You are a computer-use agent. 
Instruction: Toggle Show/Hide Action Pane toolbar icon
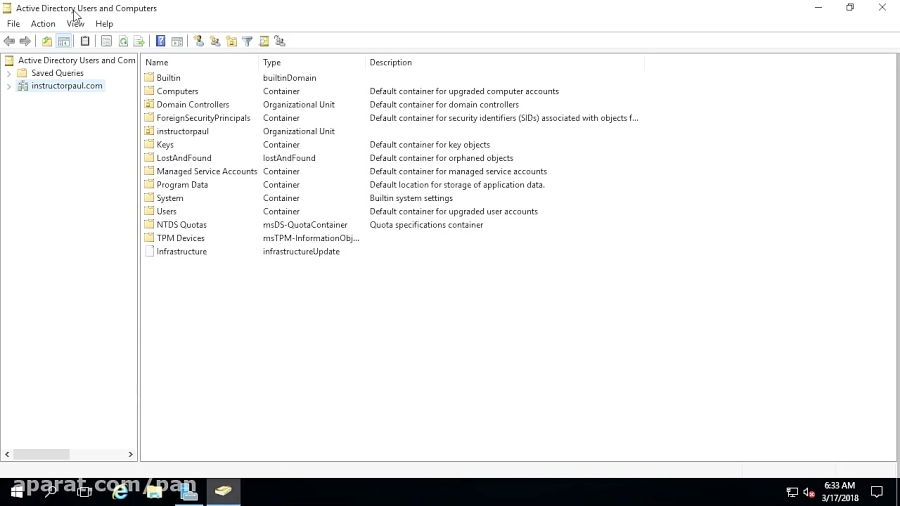[x=177, y=41]
